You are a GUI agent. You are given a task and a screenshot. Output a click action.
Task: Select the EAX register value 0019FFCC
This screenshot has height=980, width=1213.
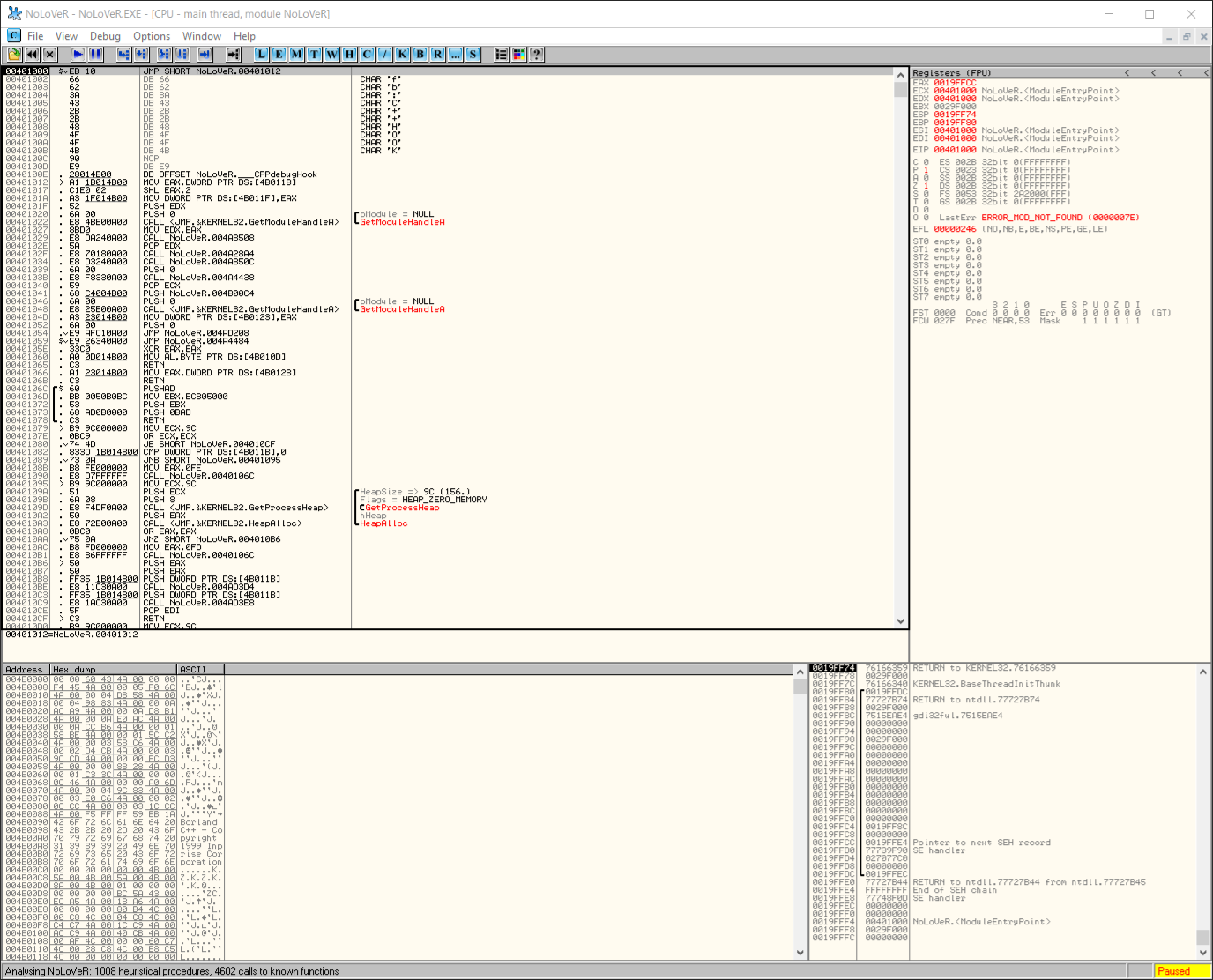pos(955,83)
